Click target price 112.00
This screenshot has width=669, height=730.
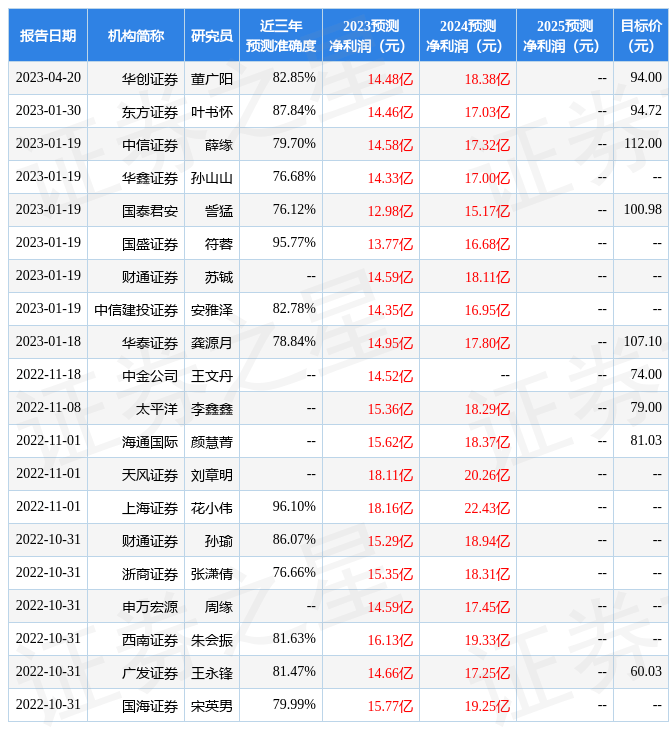click(643, 143)
